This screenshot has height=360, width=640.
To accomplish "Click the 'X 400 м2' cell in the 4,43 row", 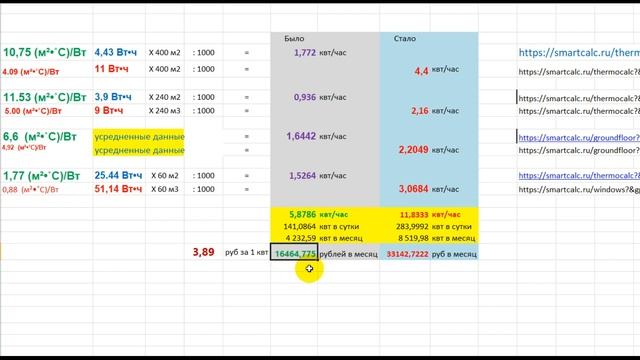I will tap(164, 53).
